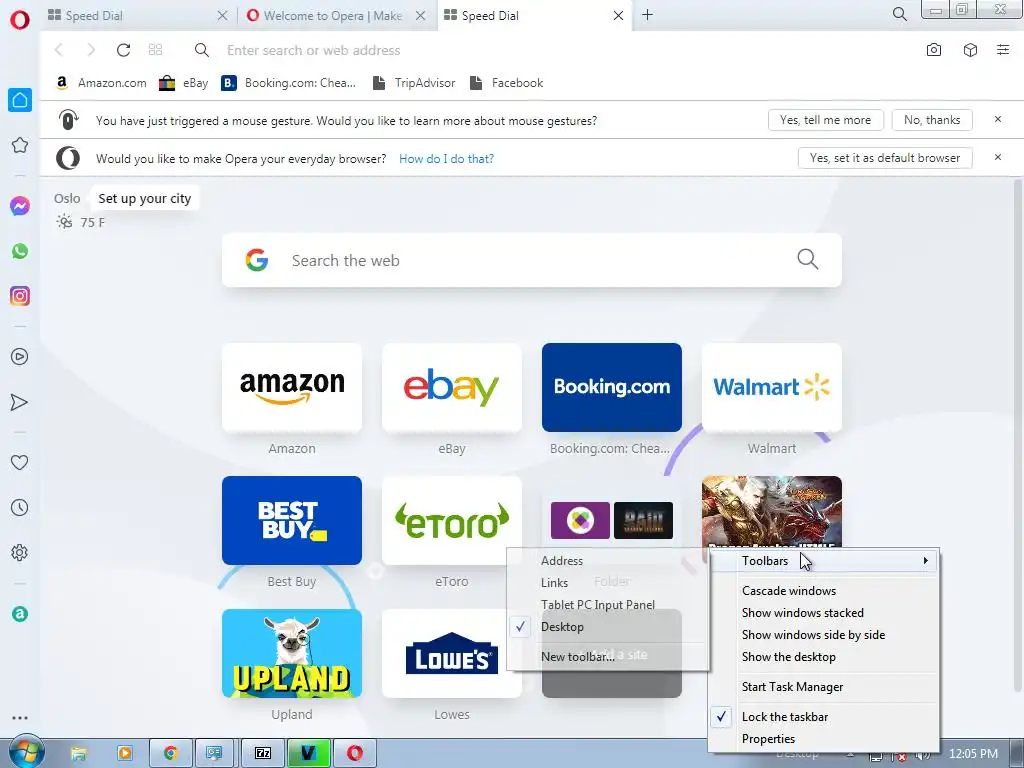The height and width of the screenshot is (768, 1024).
Task: Open the Pinboards heart sidebar icon
Action: pyautogui.click(x=20, y=462)
